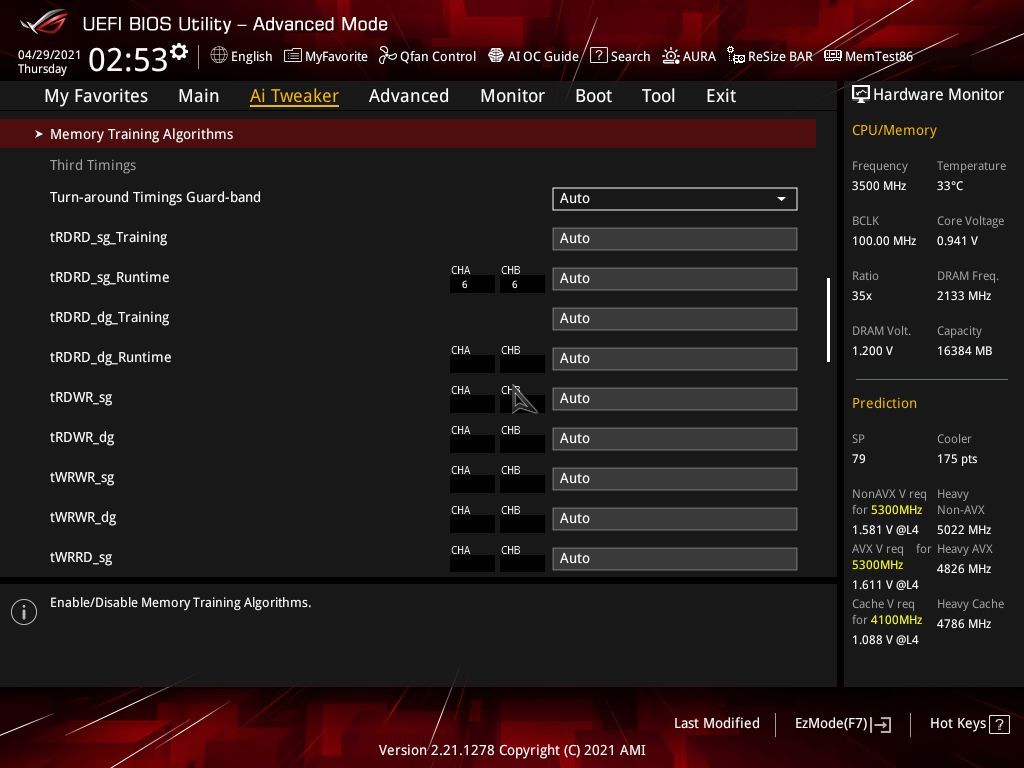Viewport: 1024px width, 768px height.
Task: Click Last Modified button
Action: tap(716, 724)
